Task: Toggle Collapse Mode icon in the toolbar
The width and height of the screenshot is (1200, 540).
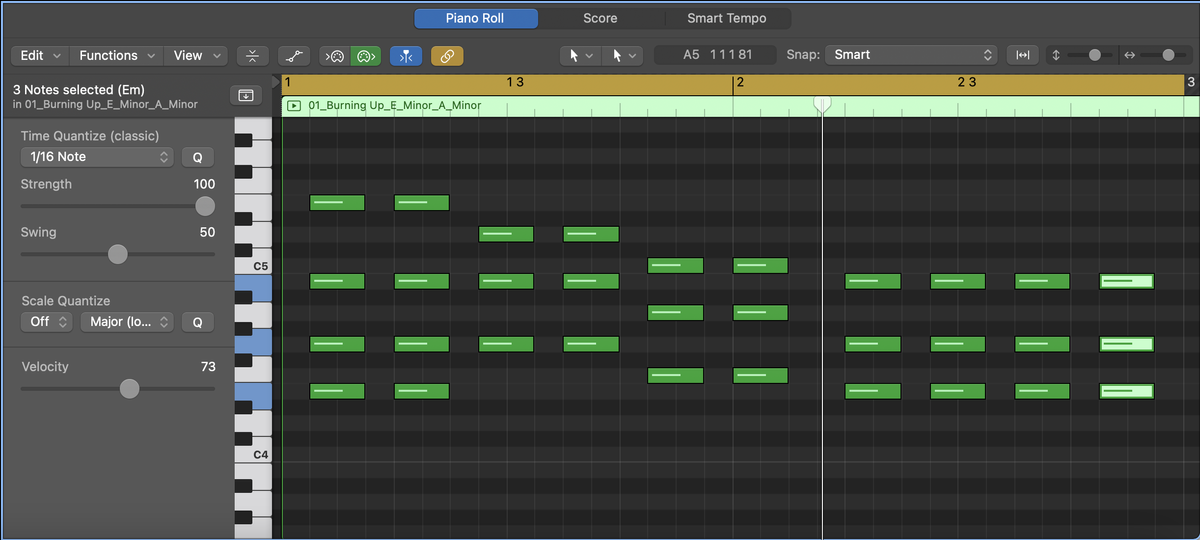Action: click(x=254, y=56)
